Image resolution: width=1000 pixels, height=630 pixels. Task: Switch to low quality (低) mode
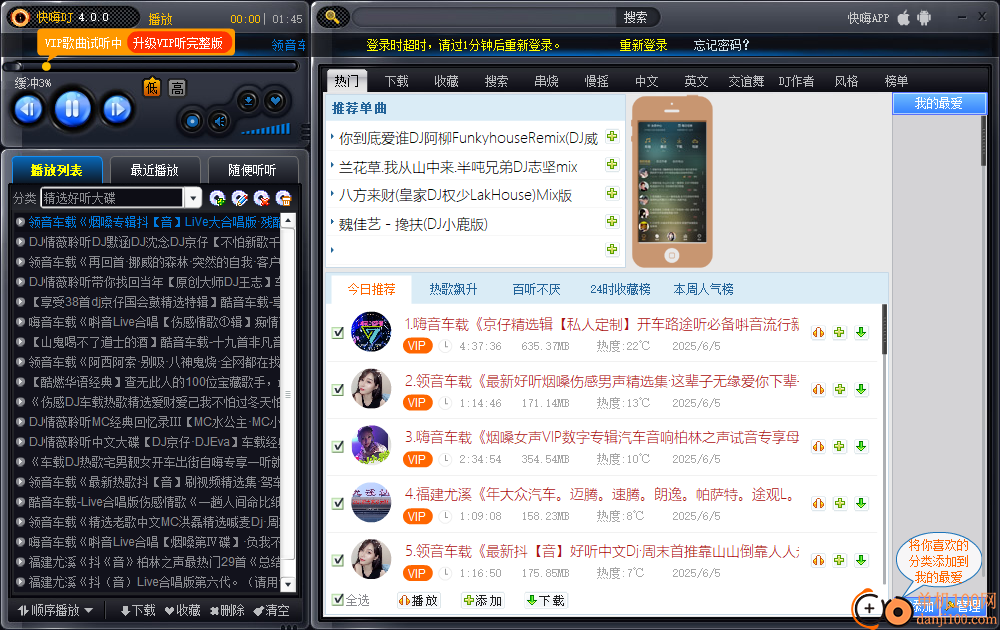[x=152, y=87]
